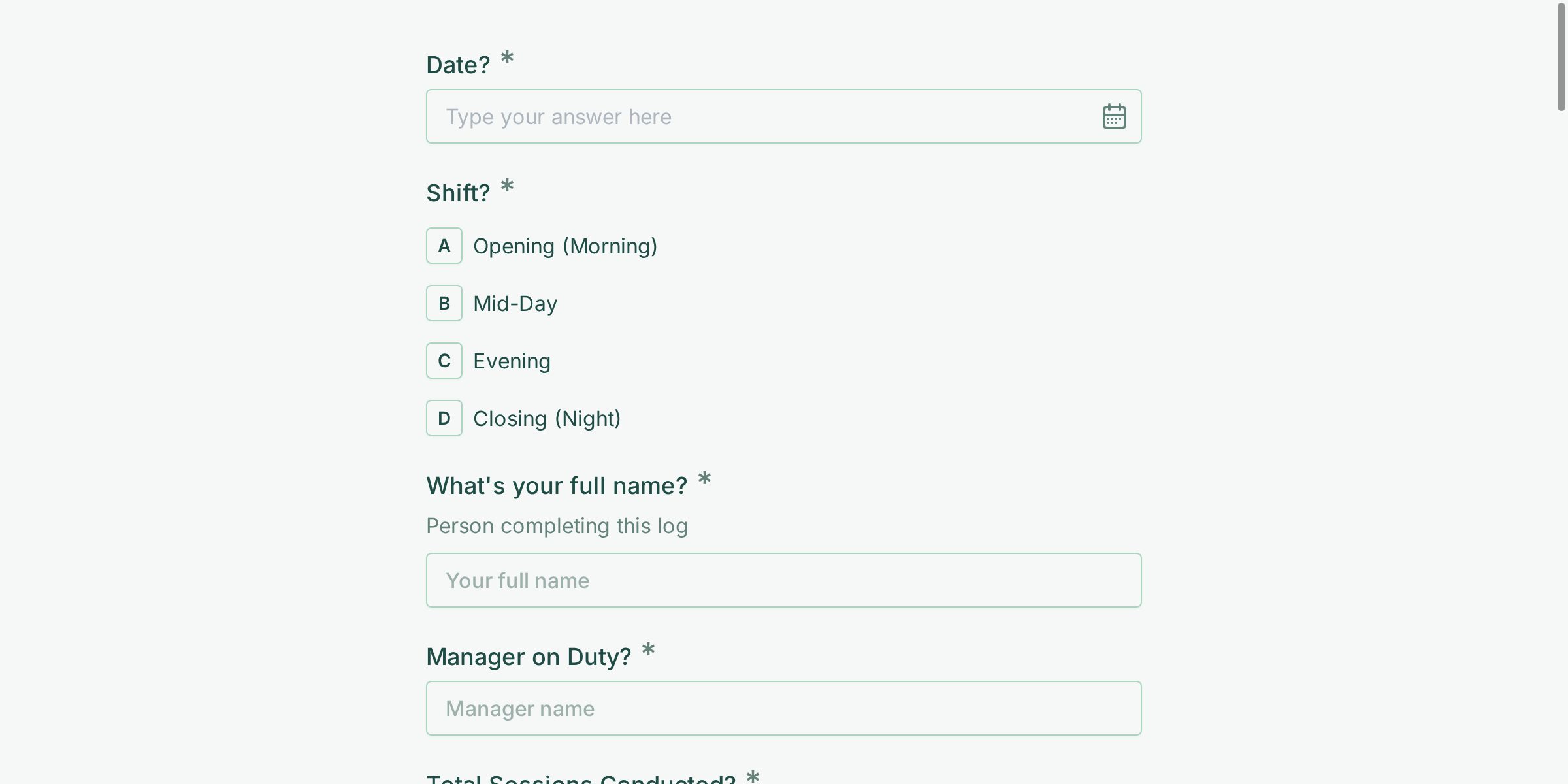Pick the Closing (Night) shift label
Screen dimensions: 1568x784
point(546,419)
